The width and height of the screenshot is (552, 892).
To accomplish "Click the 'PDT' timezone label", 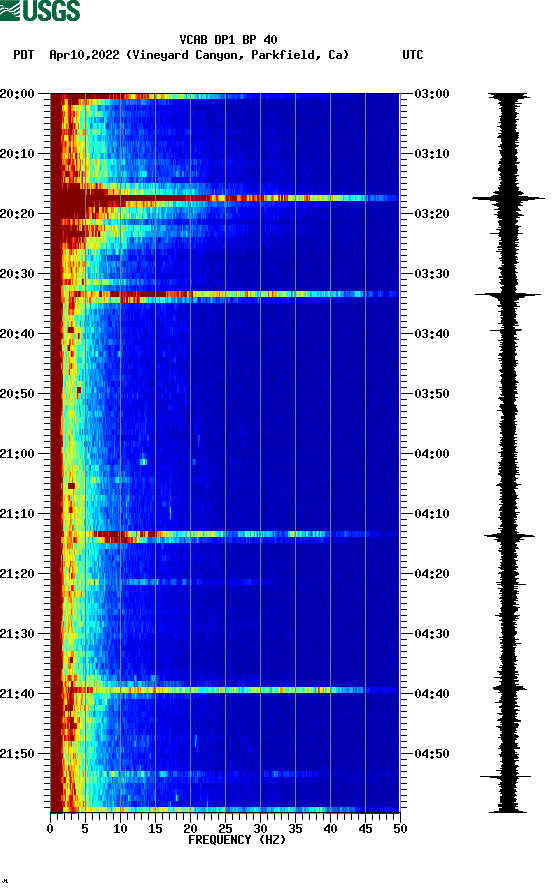I will (x=23, y=55).
